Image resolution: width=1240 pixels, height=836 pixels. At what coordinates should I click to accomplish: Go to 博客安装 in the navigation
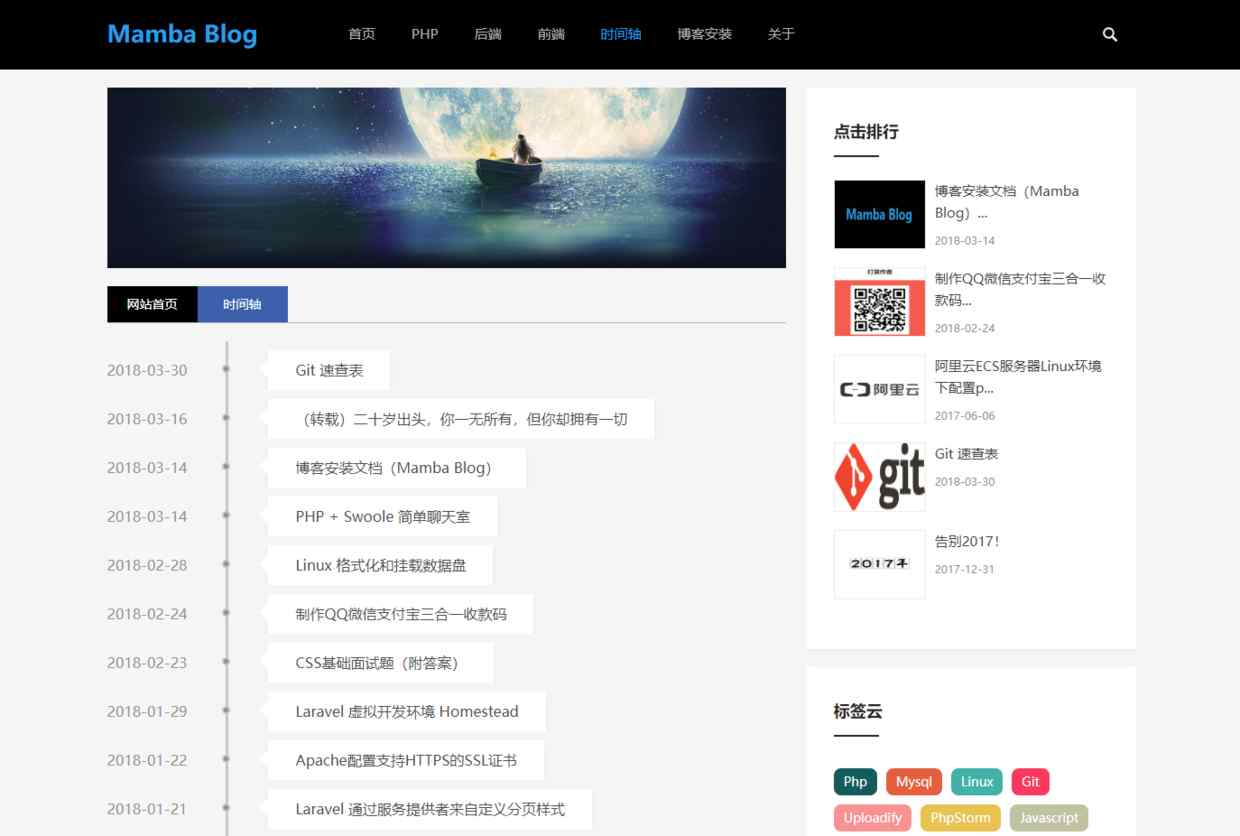(704, 34)
